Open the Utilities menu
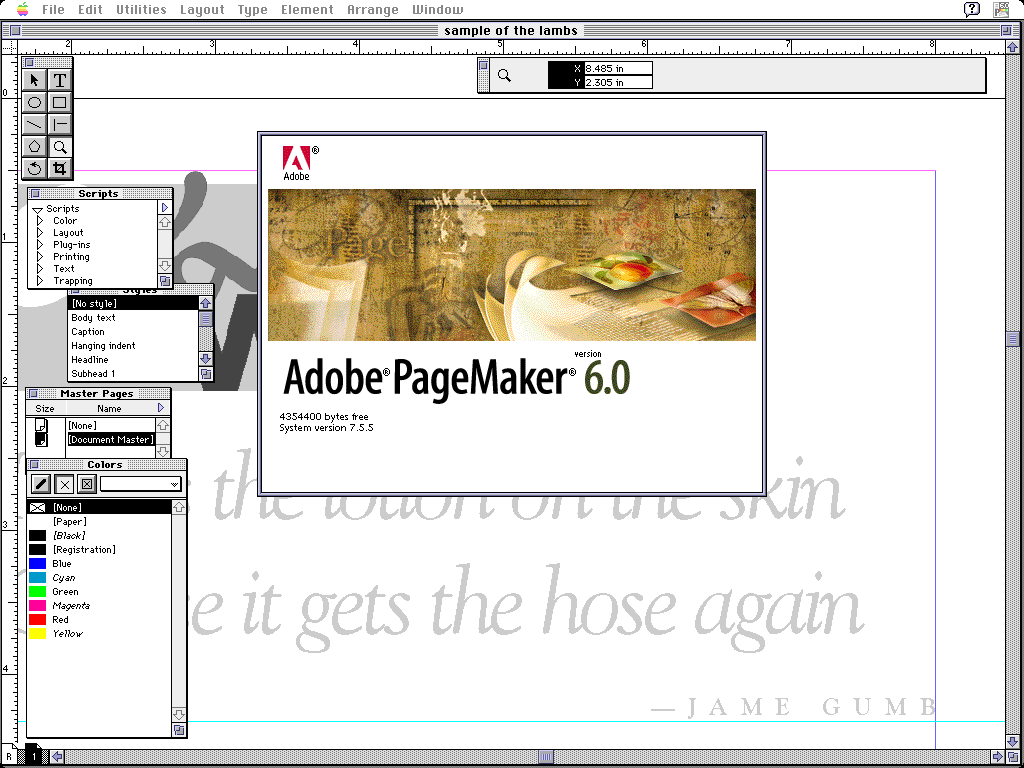 point(141,9)
